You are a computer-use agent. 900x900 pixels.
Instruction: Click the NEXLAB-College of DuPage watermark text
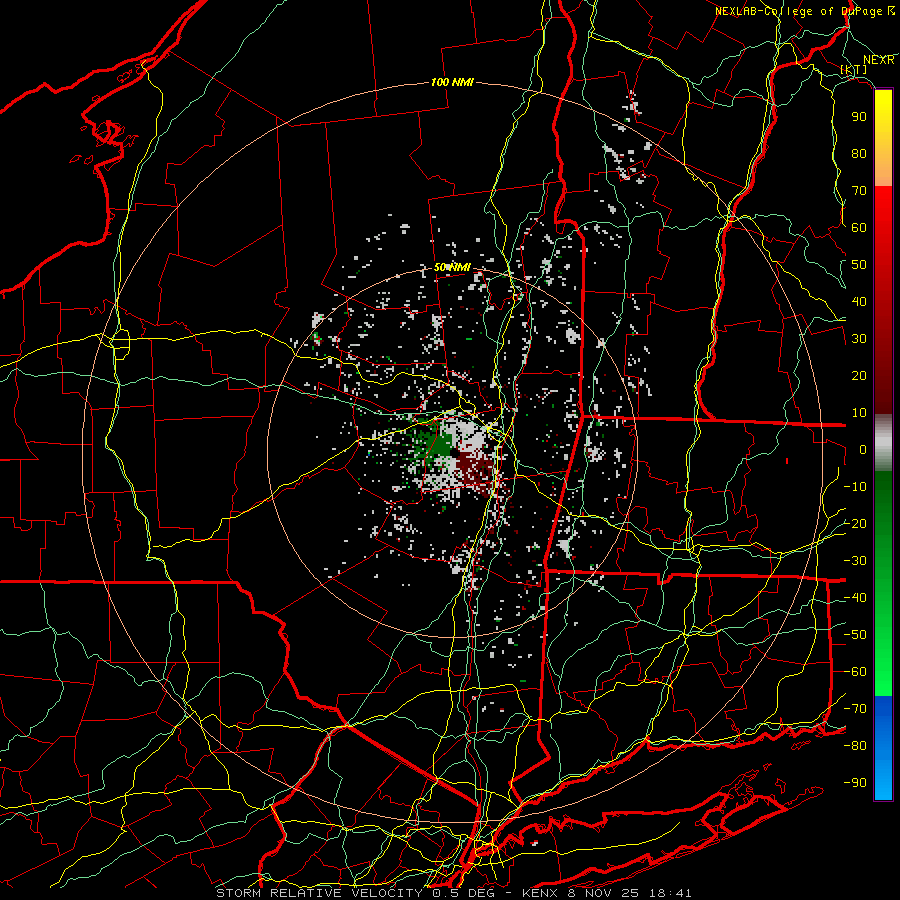tap(805, 11)
